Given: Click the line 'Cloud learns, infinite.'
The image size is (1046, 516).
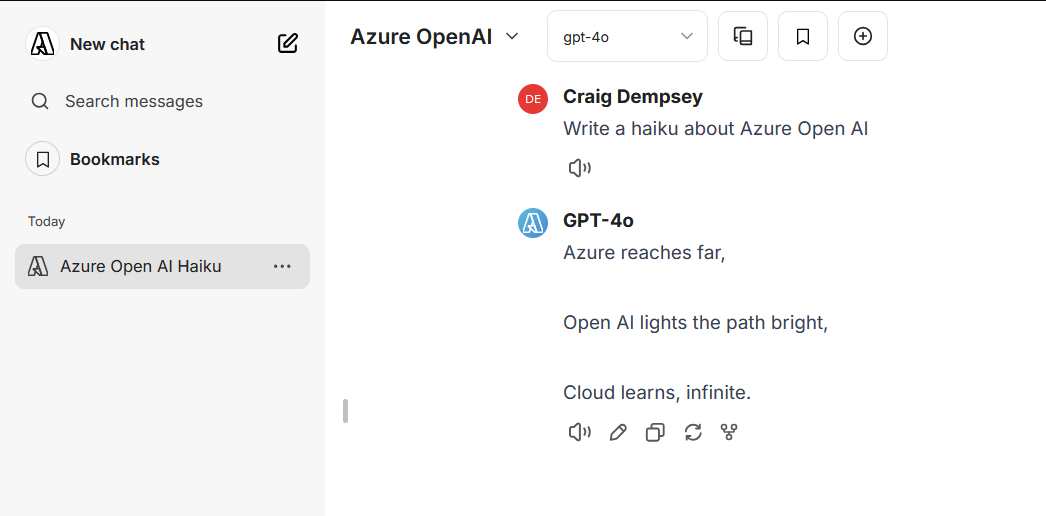Looking at the screenshot, I should coord(657,393).
